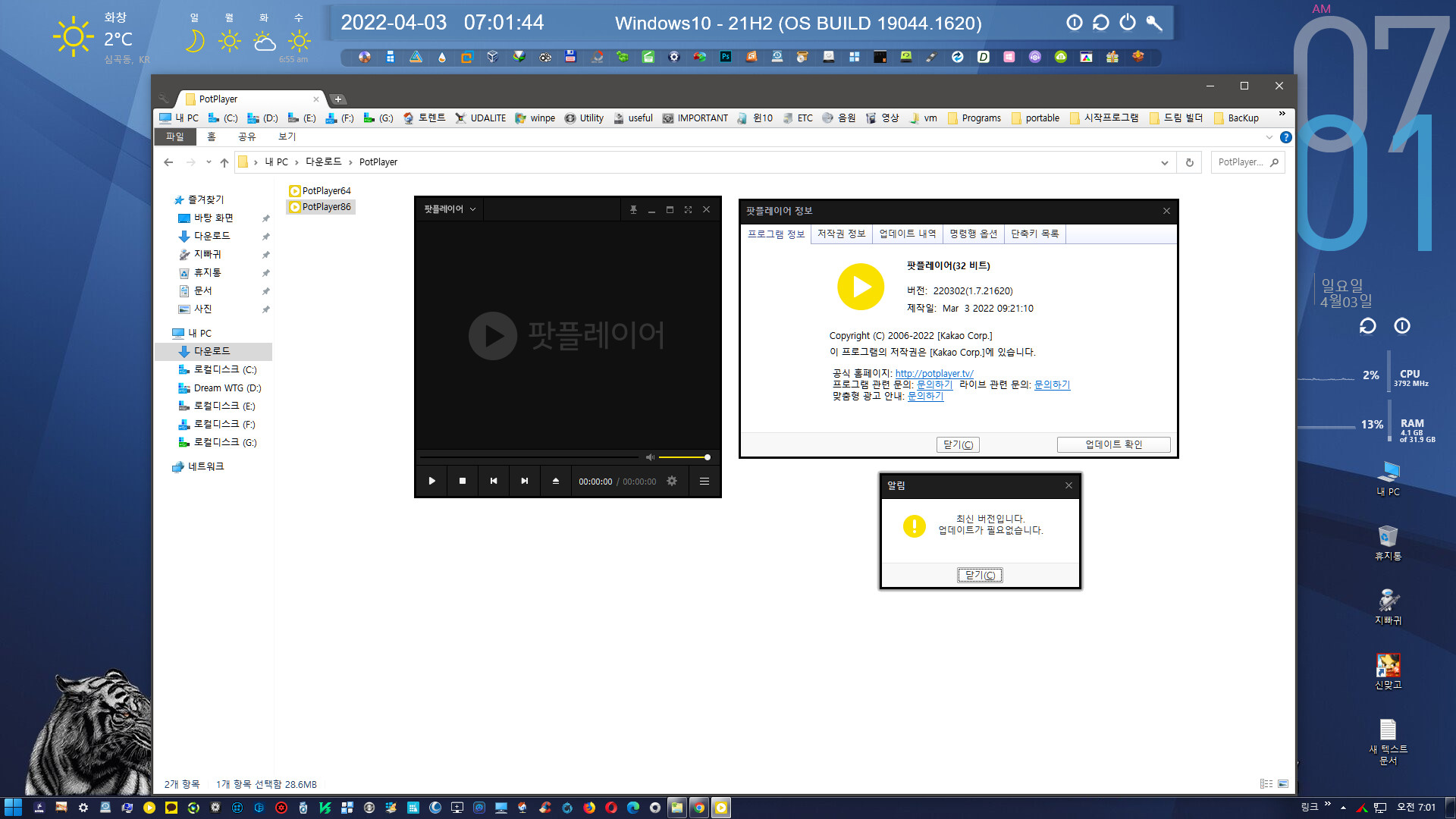Switch to the 단축키 목록 tab

point(1034,234)
